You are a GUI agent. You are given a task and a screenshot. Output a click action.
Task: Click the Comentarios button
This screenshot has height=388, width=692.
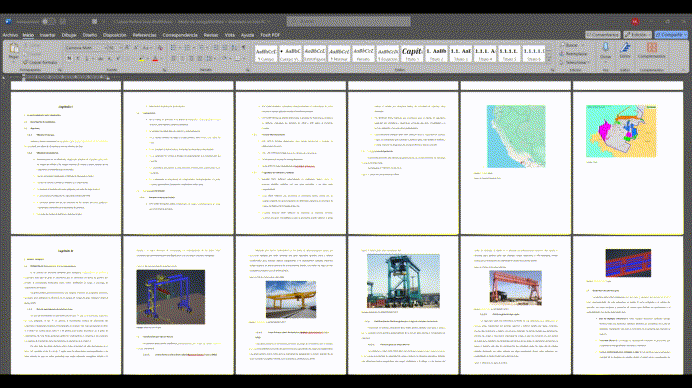coord(603,34)
